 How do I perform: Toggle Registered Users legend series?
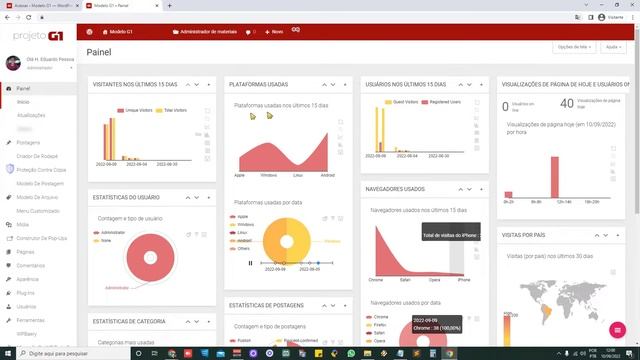click(441, 102)
